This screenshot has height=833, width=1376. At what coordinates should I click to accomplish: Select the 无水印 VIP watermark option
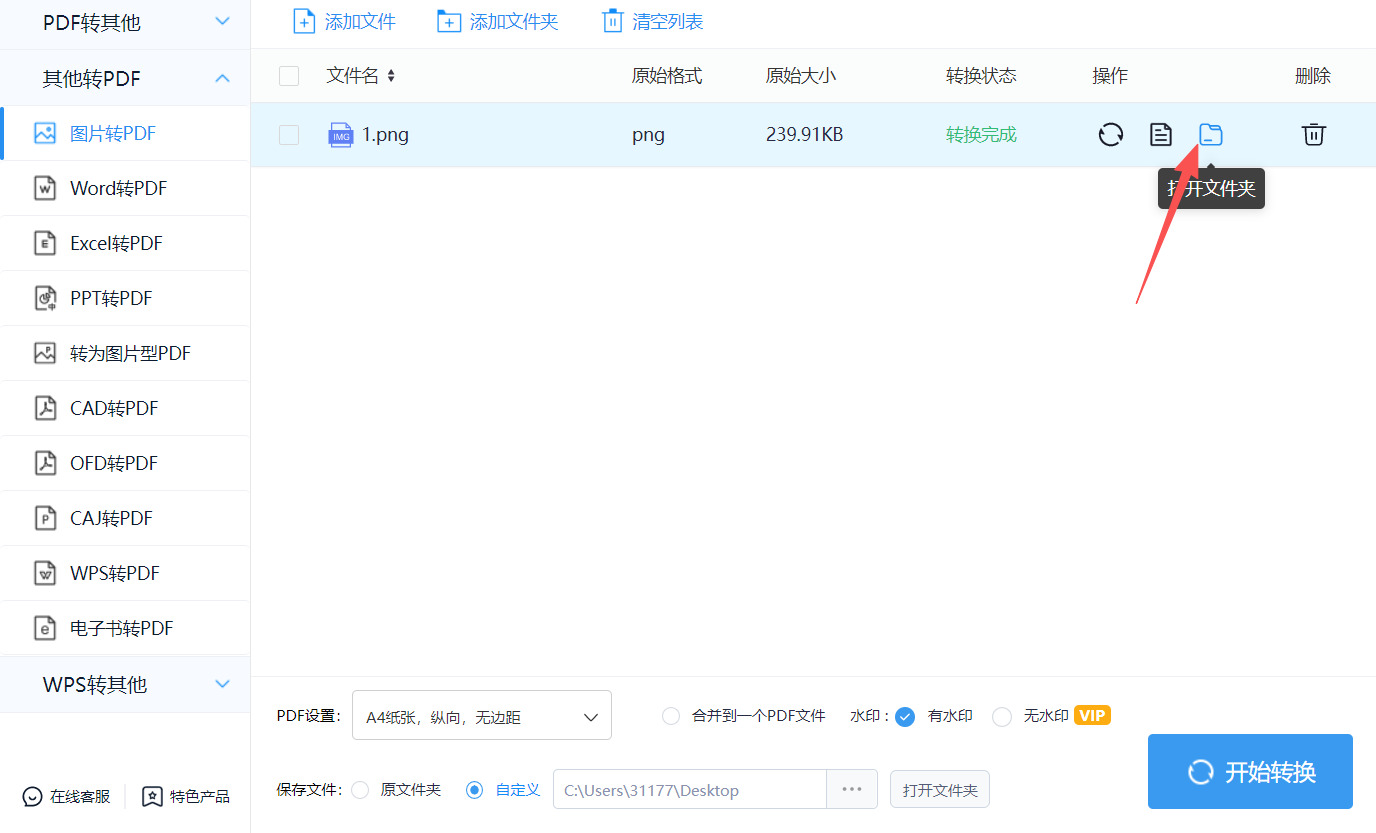coord(1002,716)
